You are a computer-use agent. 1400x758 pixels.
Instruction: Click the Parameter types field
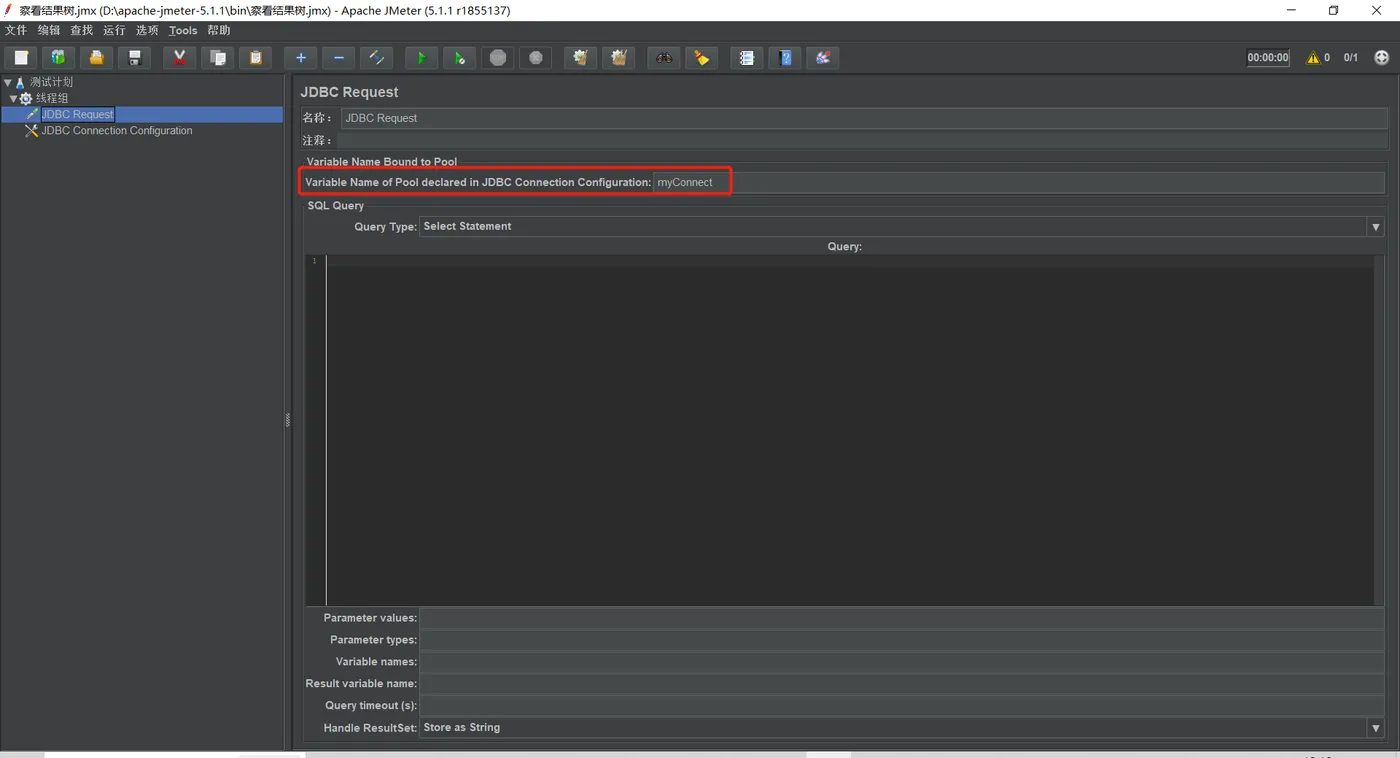click(902, 640)
